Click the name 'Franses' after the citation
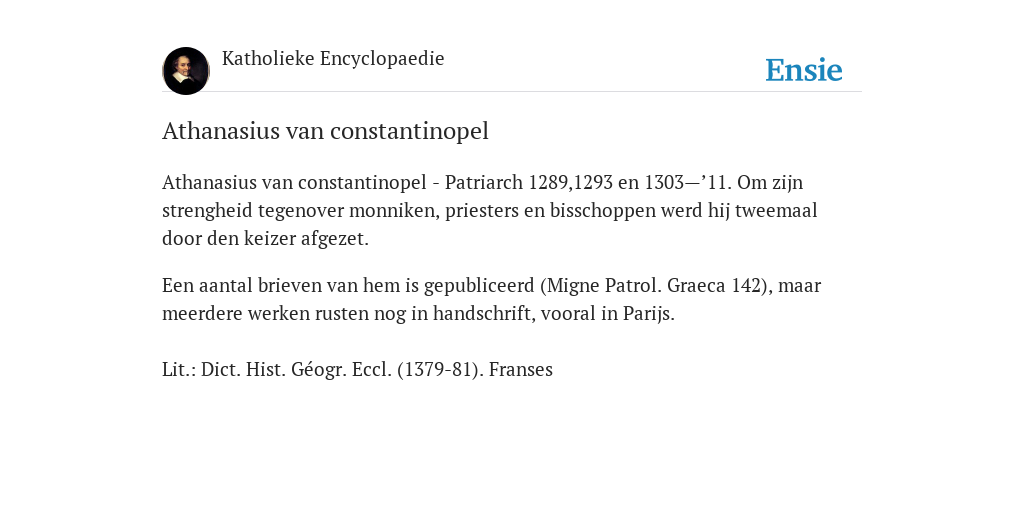Image resolution: width=1024 pixels, height=512 pixels. coord(520,370)
